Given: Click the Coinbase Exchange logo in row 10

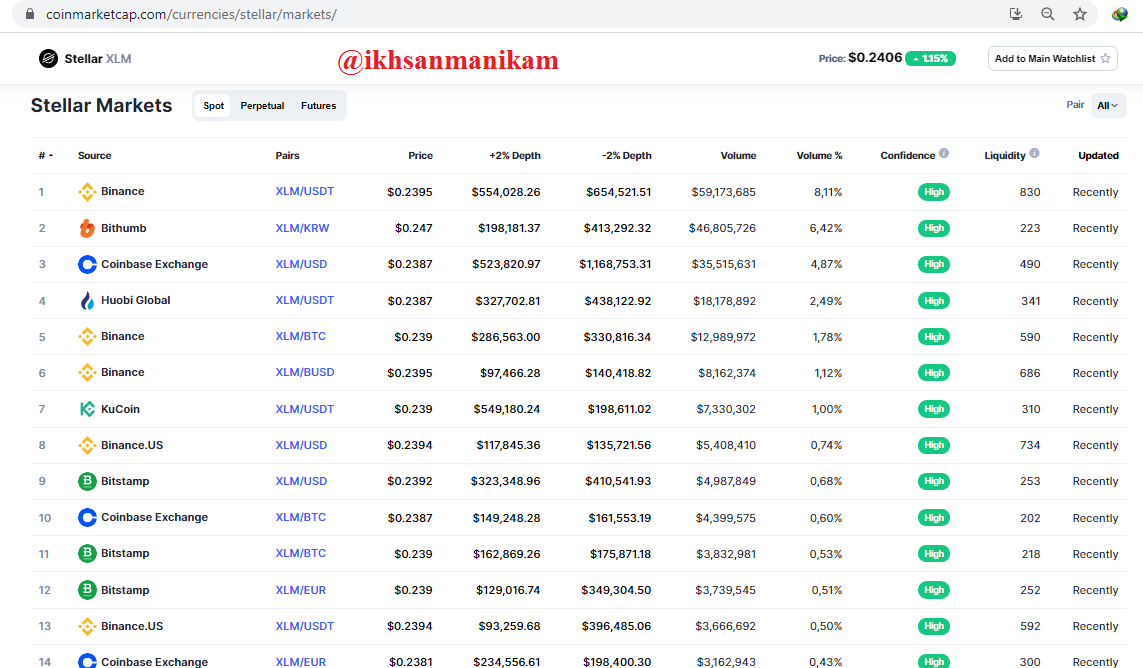Looking at the screenshot, I should (x=87, y=517).
